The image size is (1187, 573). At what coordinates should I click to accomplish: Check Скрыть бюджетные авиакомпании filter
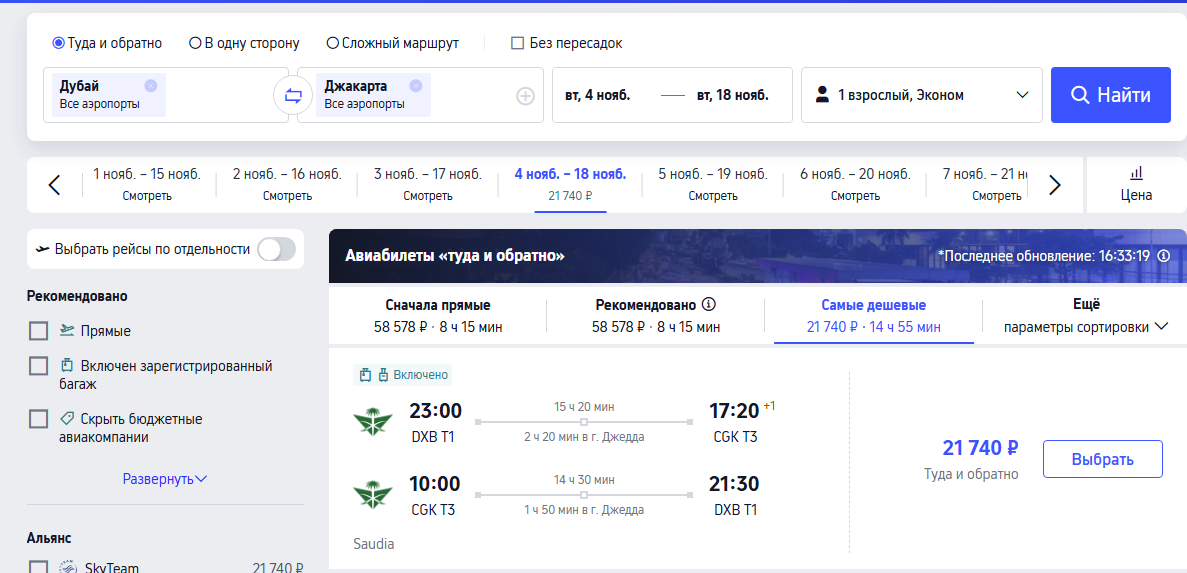[x=39, y=419]
